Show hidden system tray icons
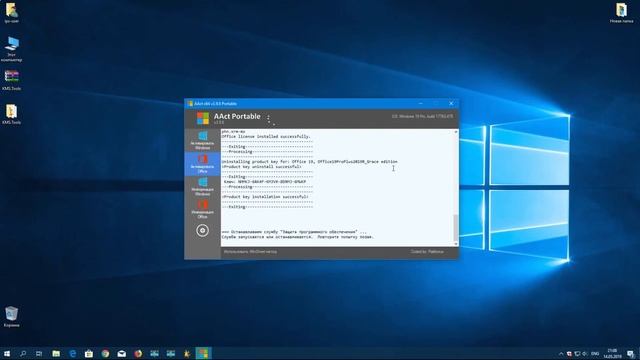 (x=561, y=353)
